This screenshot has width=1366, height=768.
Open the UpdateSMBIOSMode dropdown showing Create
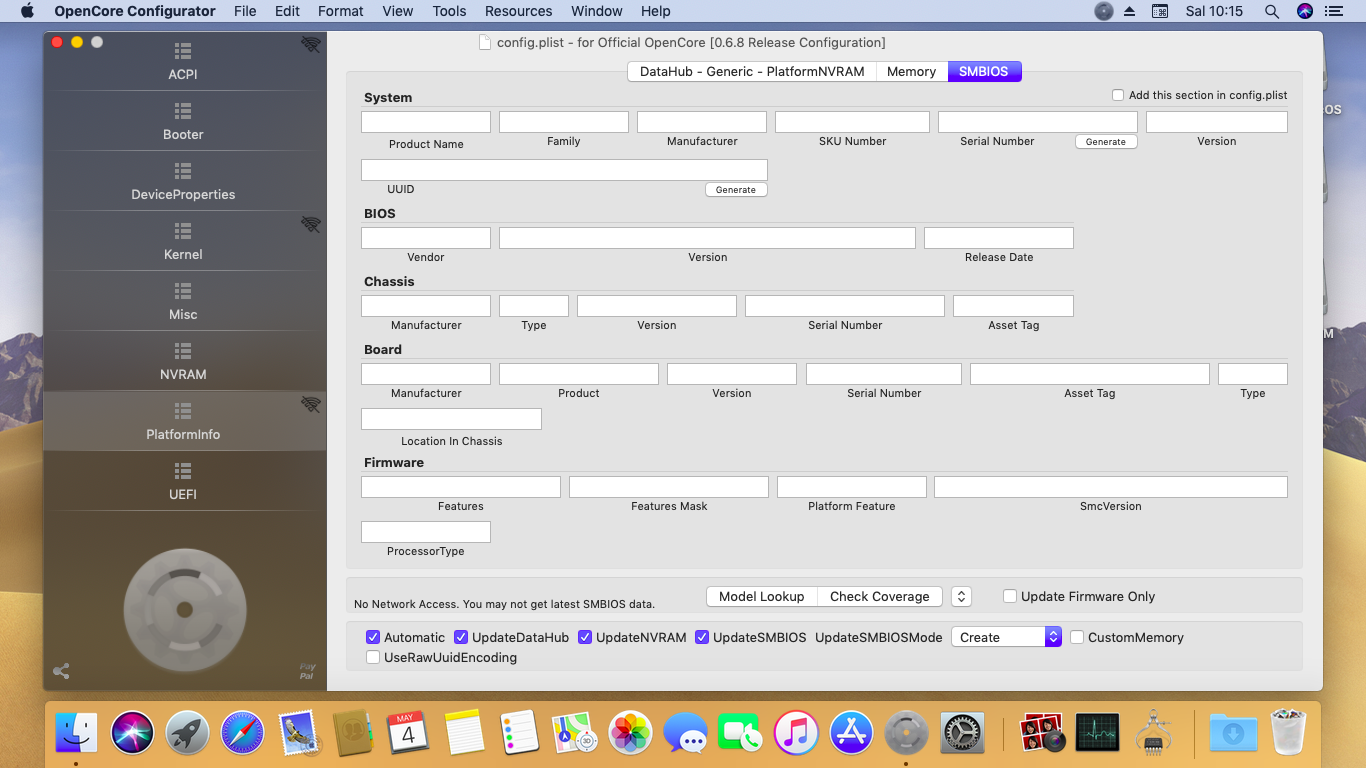tap(1006, 637)
